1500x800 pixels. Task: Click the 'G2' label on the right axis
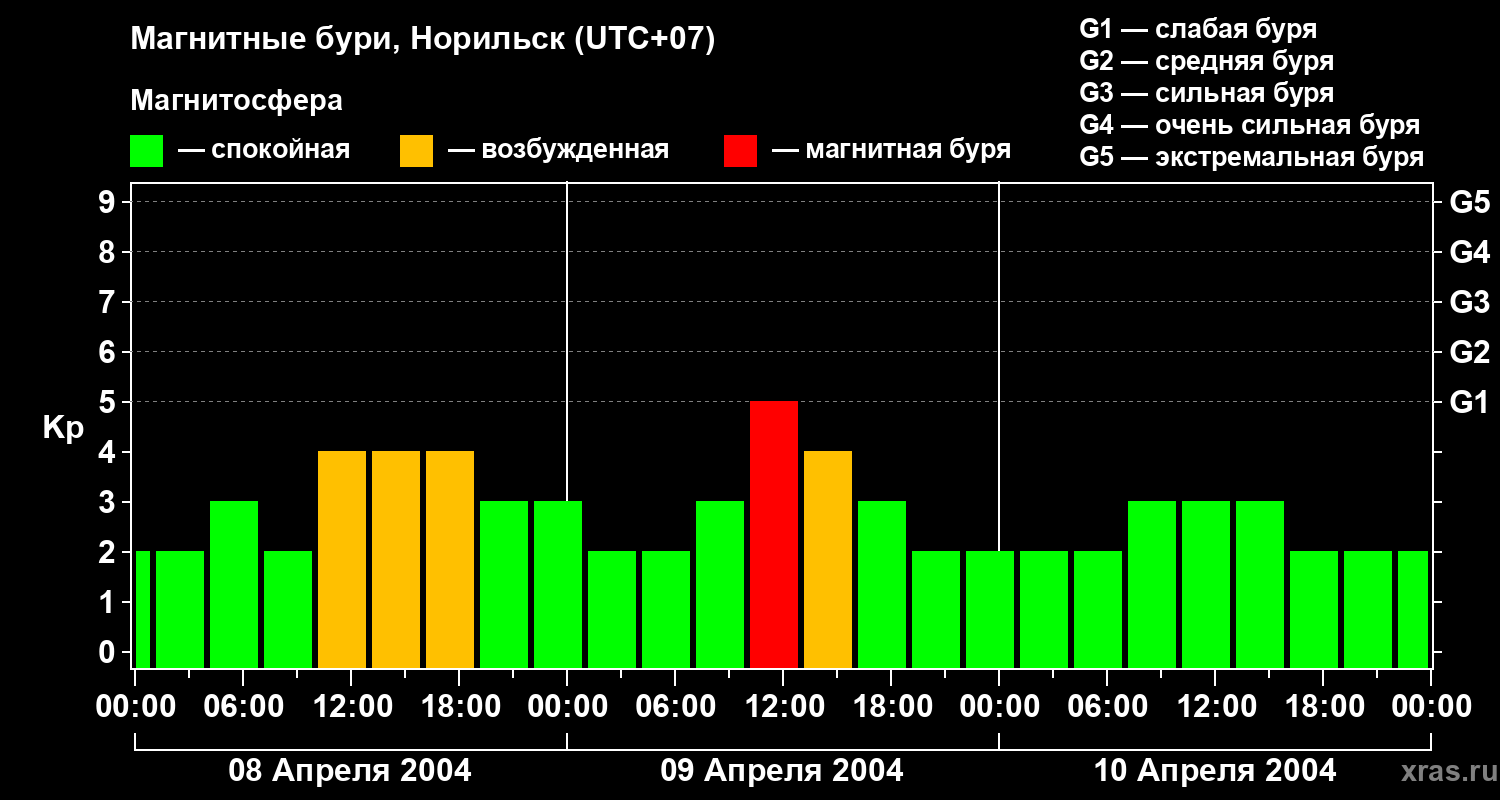click(1469, 352)
